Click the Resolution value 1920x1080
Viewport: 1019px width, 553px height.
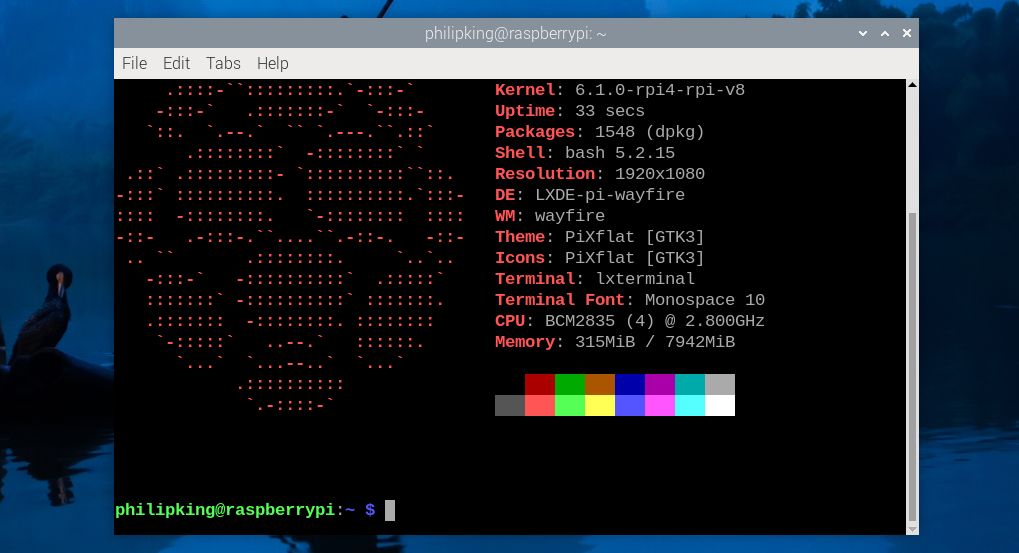pos(660,174)
